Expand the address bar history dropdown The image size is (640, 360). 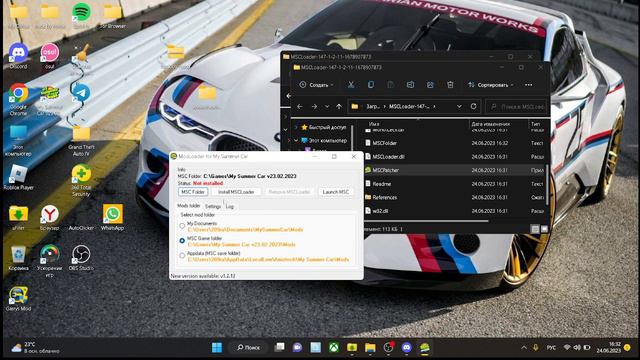click(459, 106)
